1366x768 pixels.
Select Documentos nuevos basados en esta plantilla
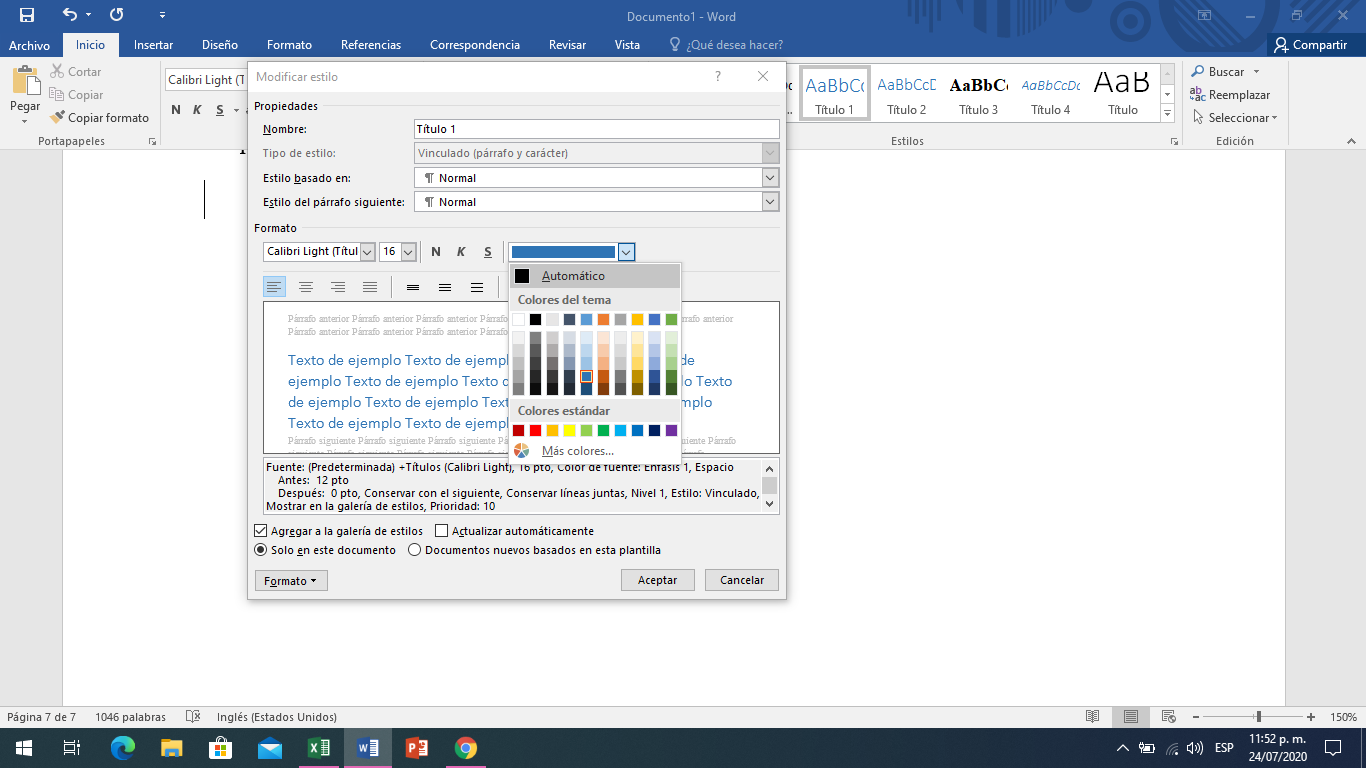(x=415, y=550)
